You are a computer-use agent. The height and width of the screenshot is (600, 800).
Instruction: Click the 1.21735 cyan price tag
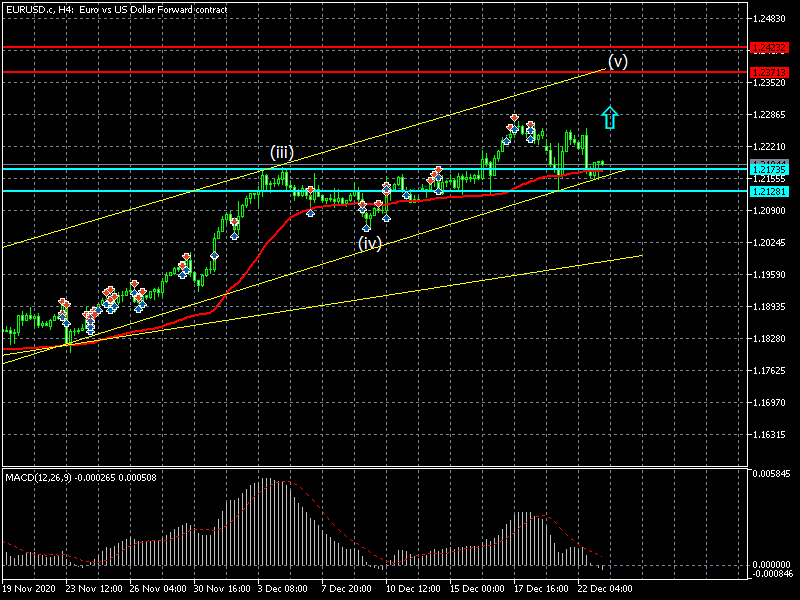pos(771,170)
